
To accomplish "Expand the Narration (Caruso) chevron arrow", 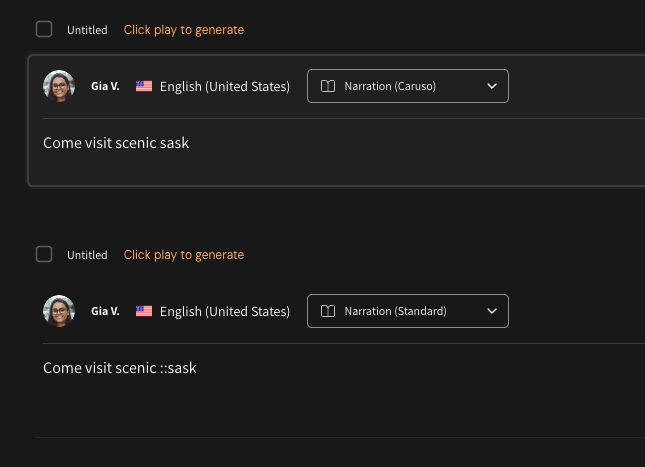I will [492, 86].
